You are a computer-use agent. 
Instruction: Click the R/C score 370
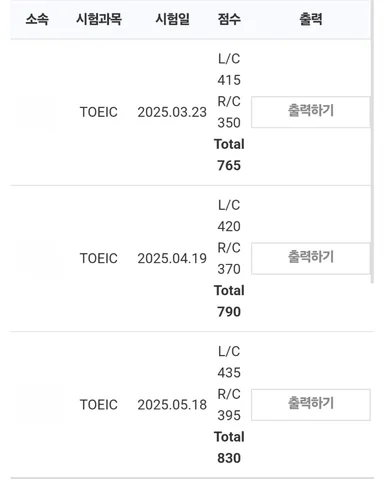pos(229,269)
